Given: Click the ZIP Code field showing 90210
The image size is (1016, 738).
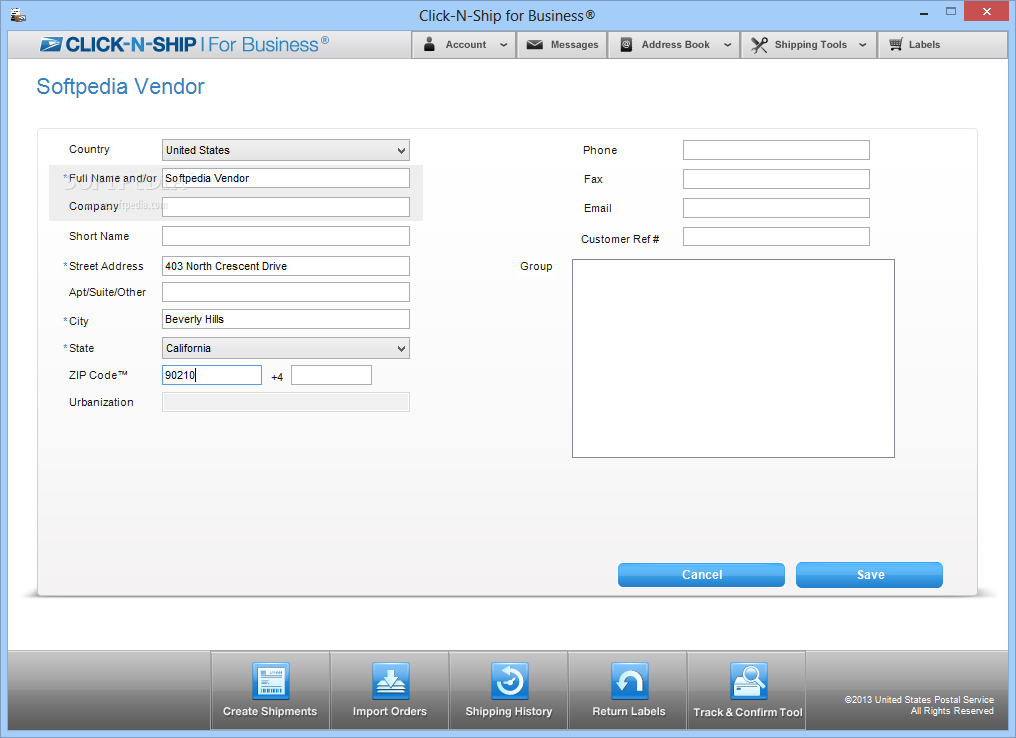Looking at the screenshot, I should 212,375.
